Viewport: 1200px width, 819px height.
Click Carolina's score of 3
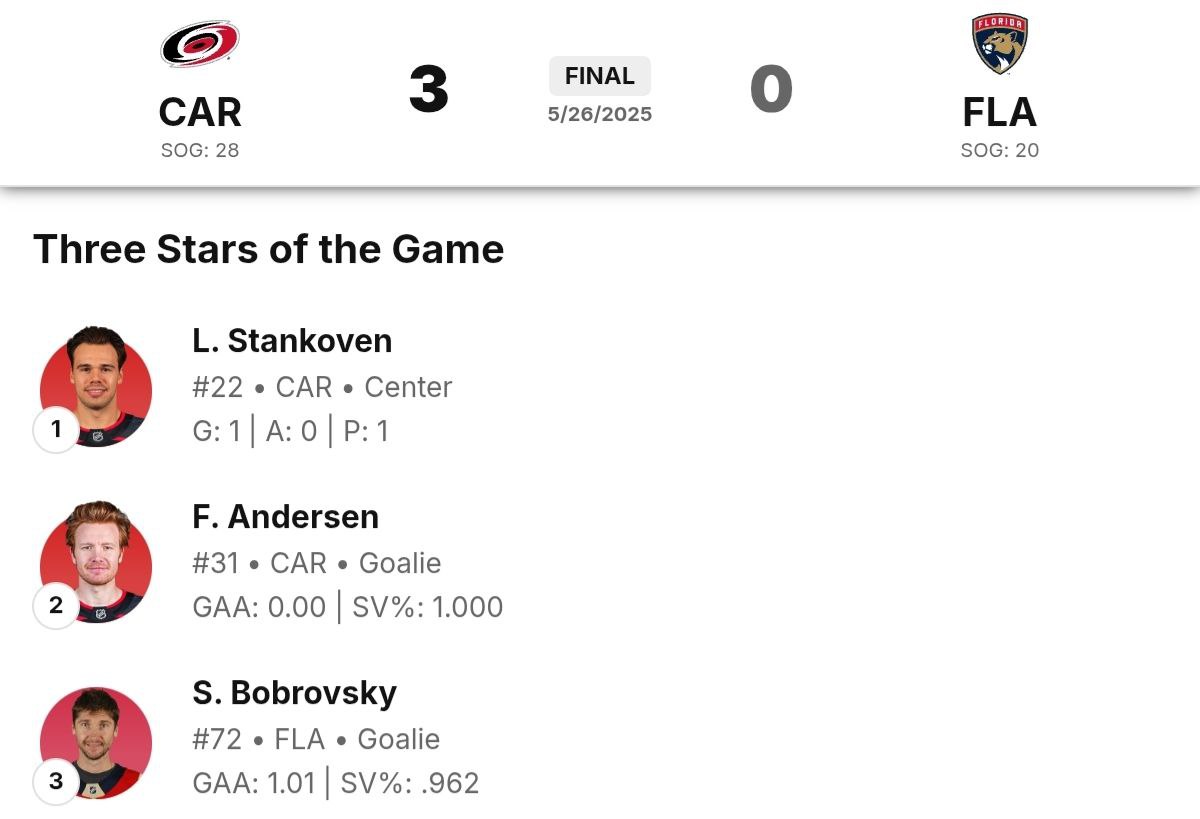429,89
